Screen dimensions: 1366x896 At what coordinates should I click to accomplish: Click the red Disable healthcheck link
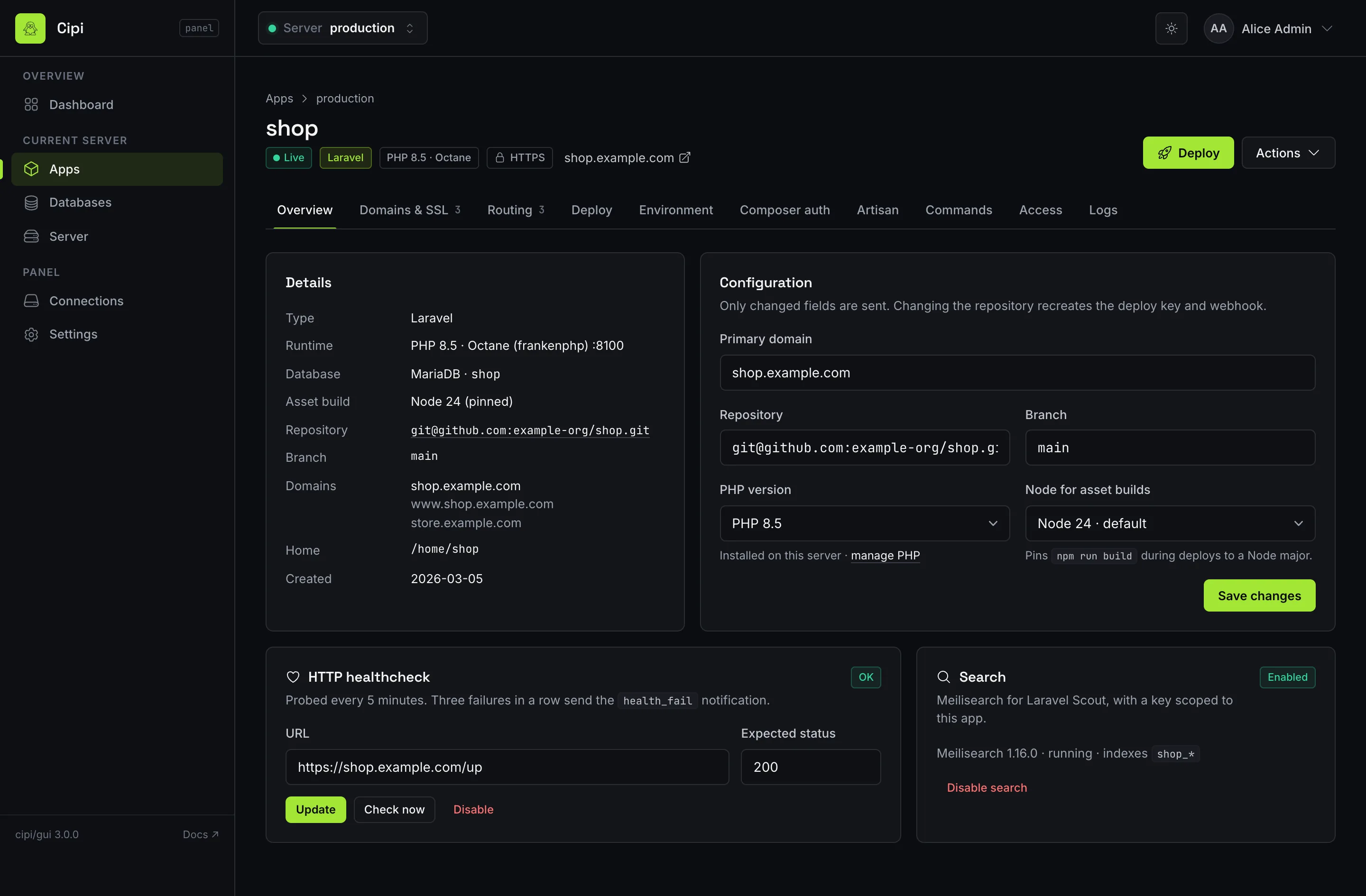(473, 809)
